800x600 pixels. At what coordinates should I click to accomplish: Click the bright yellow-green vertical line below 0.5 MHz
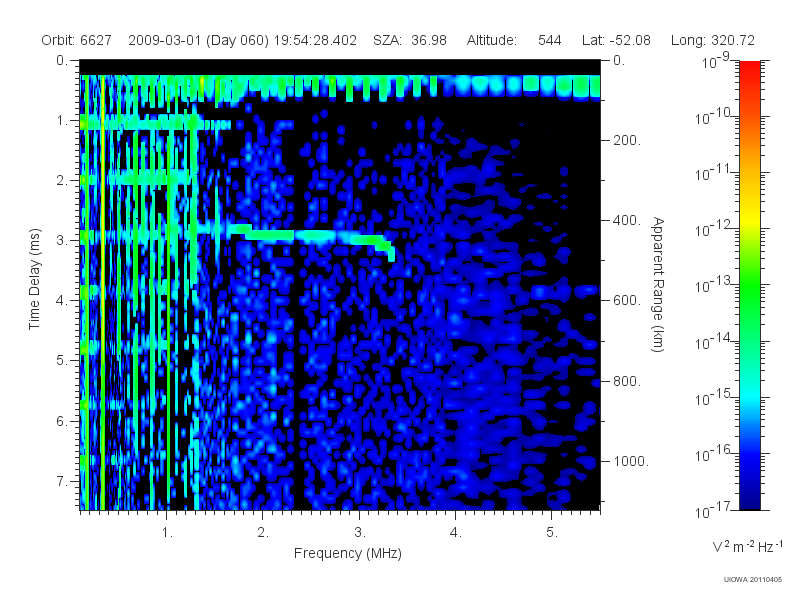coord(103,291)
